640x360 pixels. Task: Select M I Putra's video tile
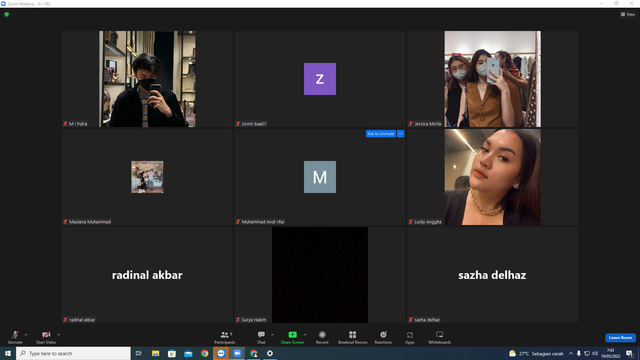point(147,79)
